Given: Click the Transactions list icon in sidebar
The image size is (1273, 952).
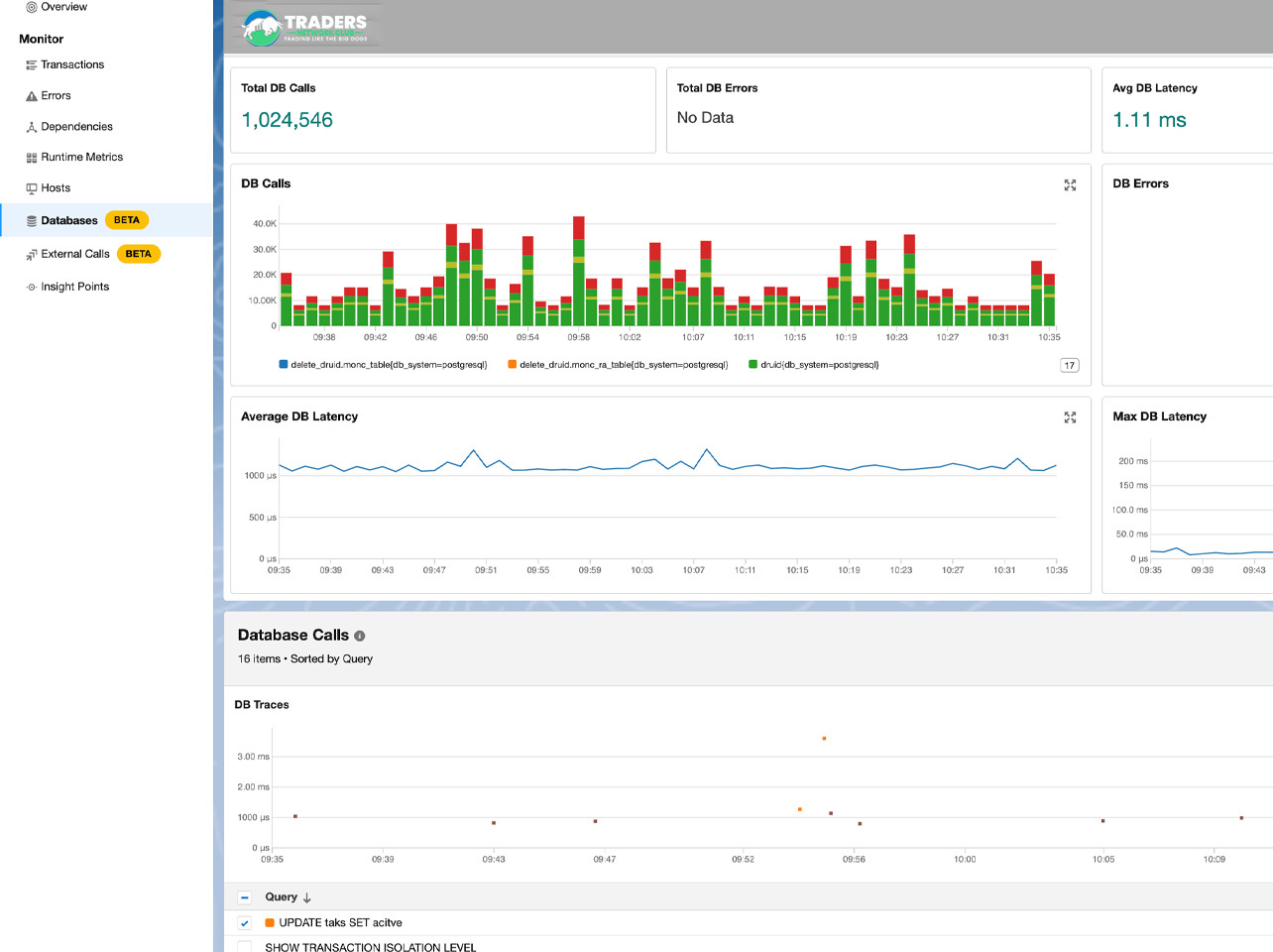Looking at the screenshot, I should point(32,65).
